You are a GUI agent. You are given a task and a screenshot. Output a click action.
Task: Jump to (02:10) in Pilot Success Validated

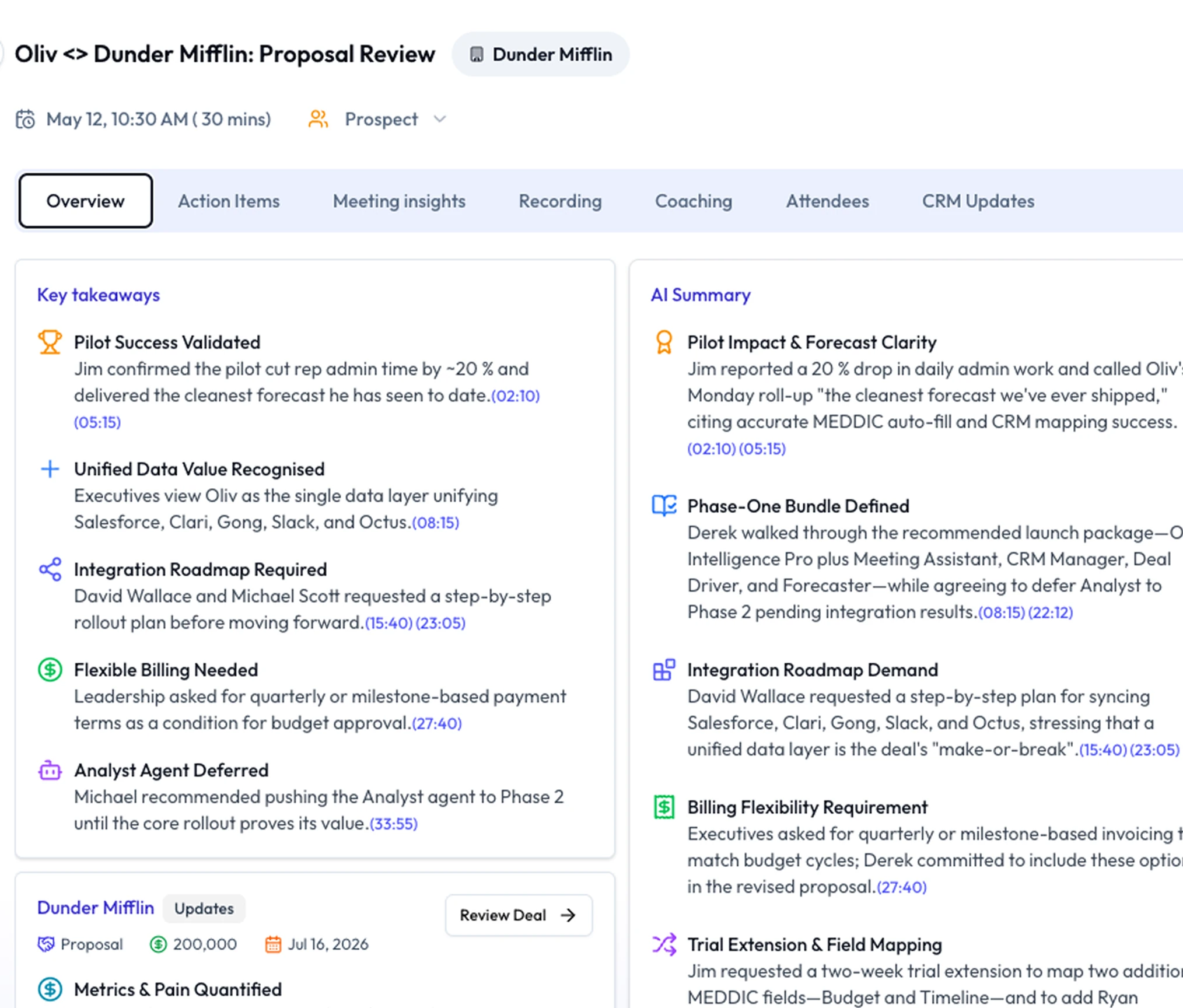(516, 396)
